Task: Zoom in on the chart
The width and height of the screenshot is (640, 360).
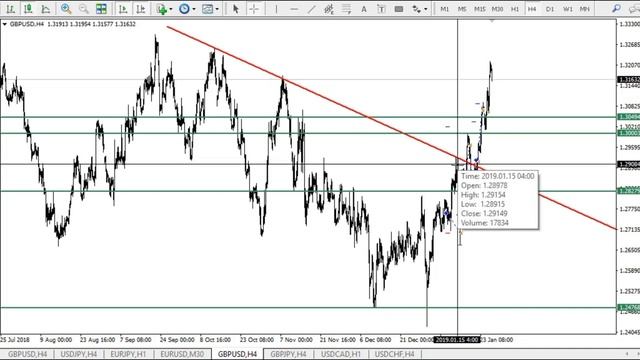Action: click(66, 9)
